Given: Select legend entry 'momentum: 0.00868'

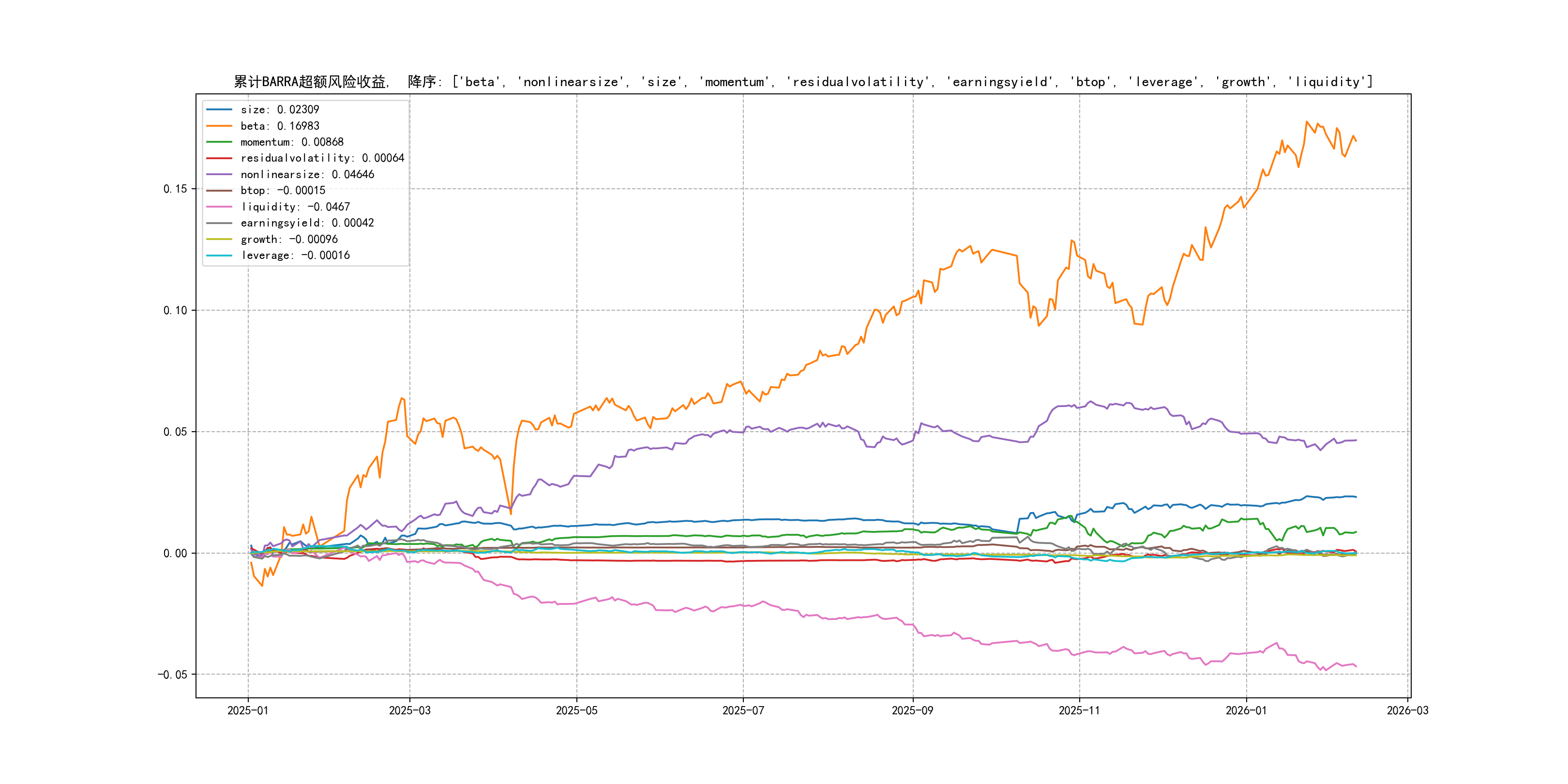Looking at the screenshot, I should [x=291, y=142].
